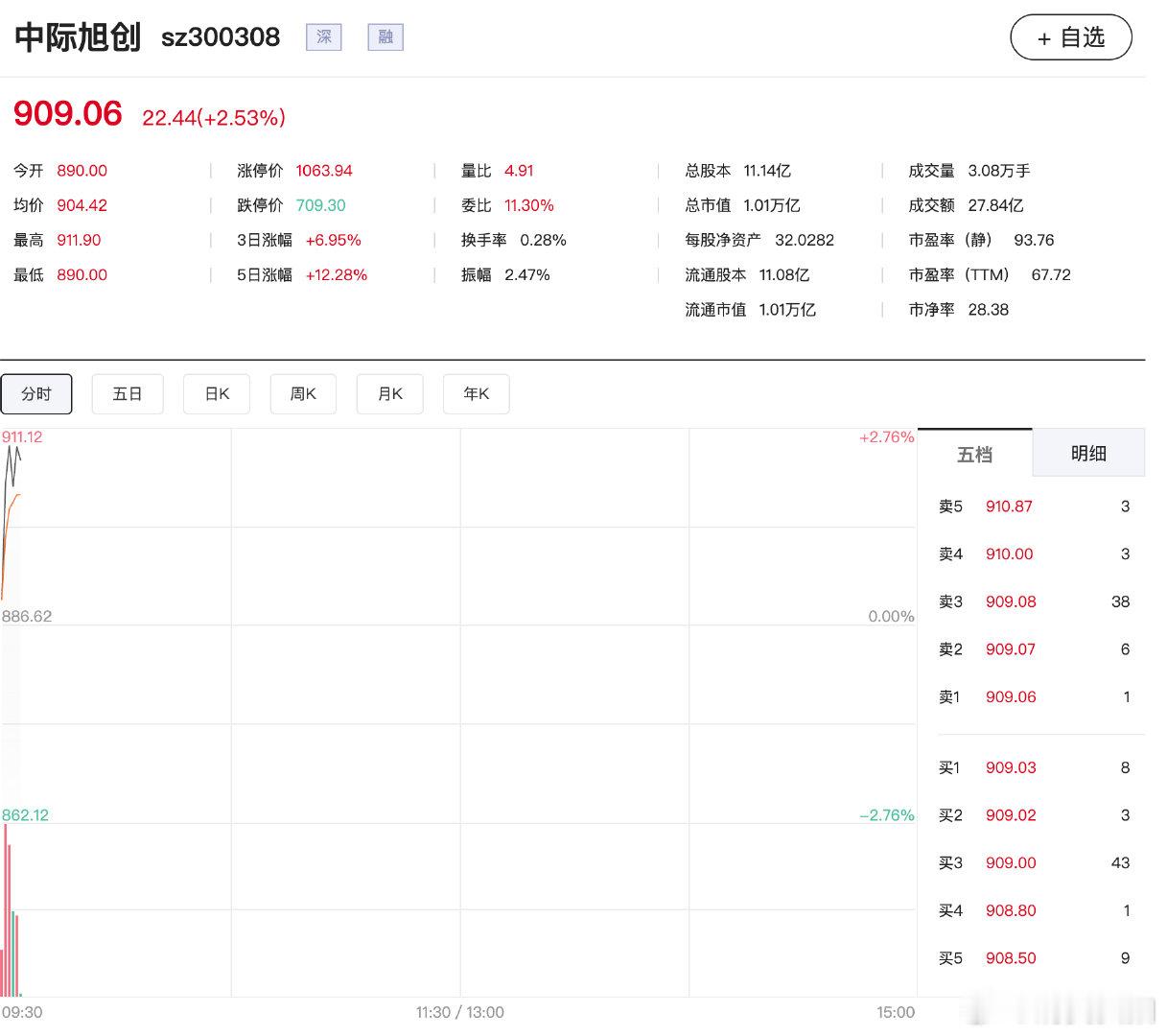The height and width of the screenshot is (1036, 1167).
Task: Click price change 22.44(+2.53%)
Action: coord(214,117)
